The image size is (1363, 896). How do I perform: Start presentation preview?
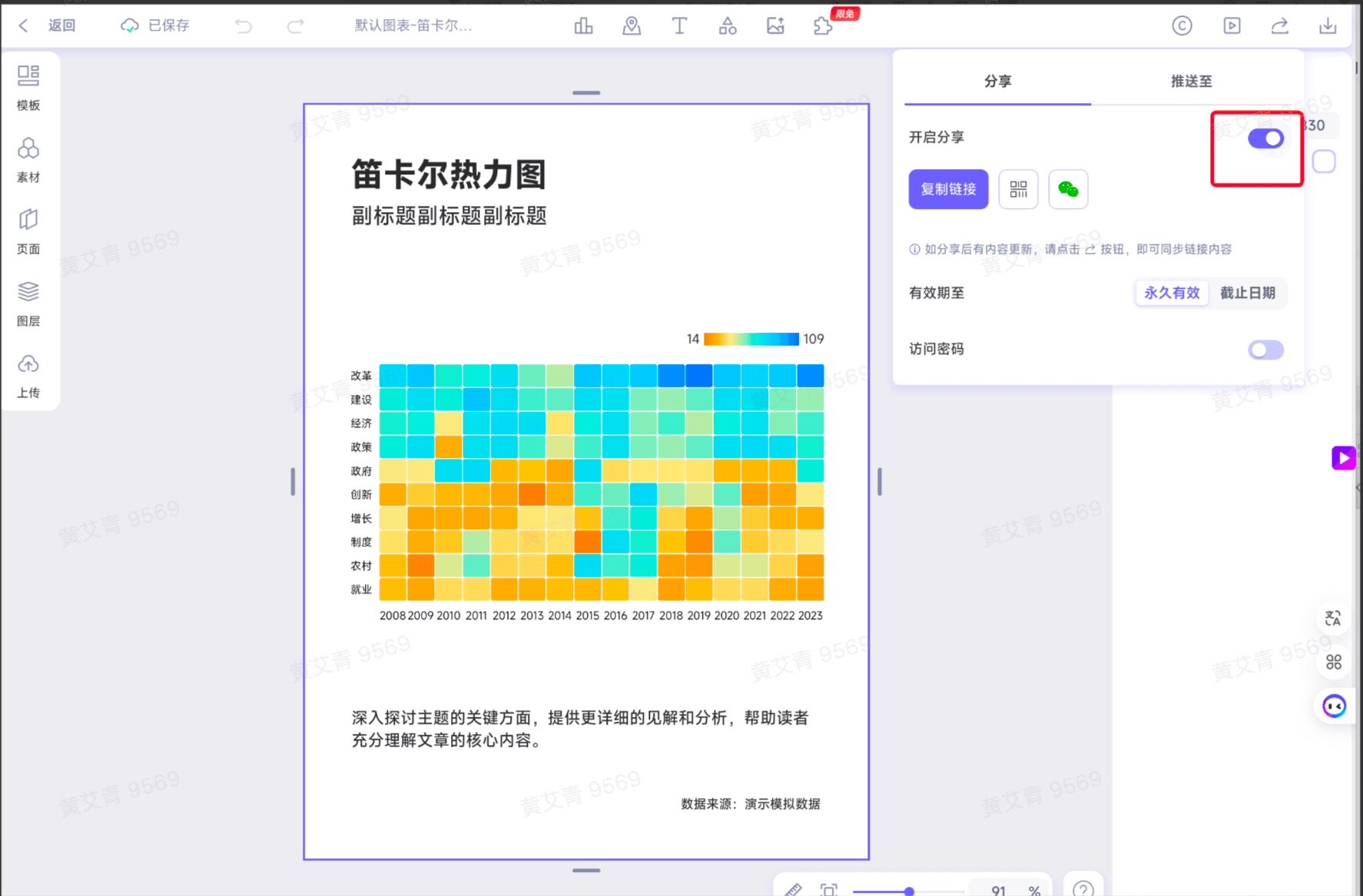coord(1232,26)
